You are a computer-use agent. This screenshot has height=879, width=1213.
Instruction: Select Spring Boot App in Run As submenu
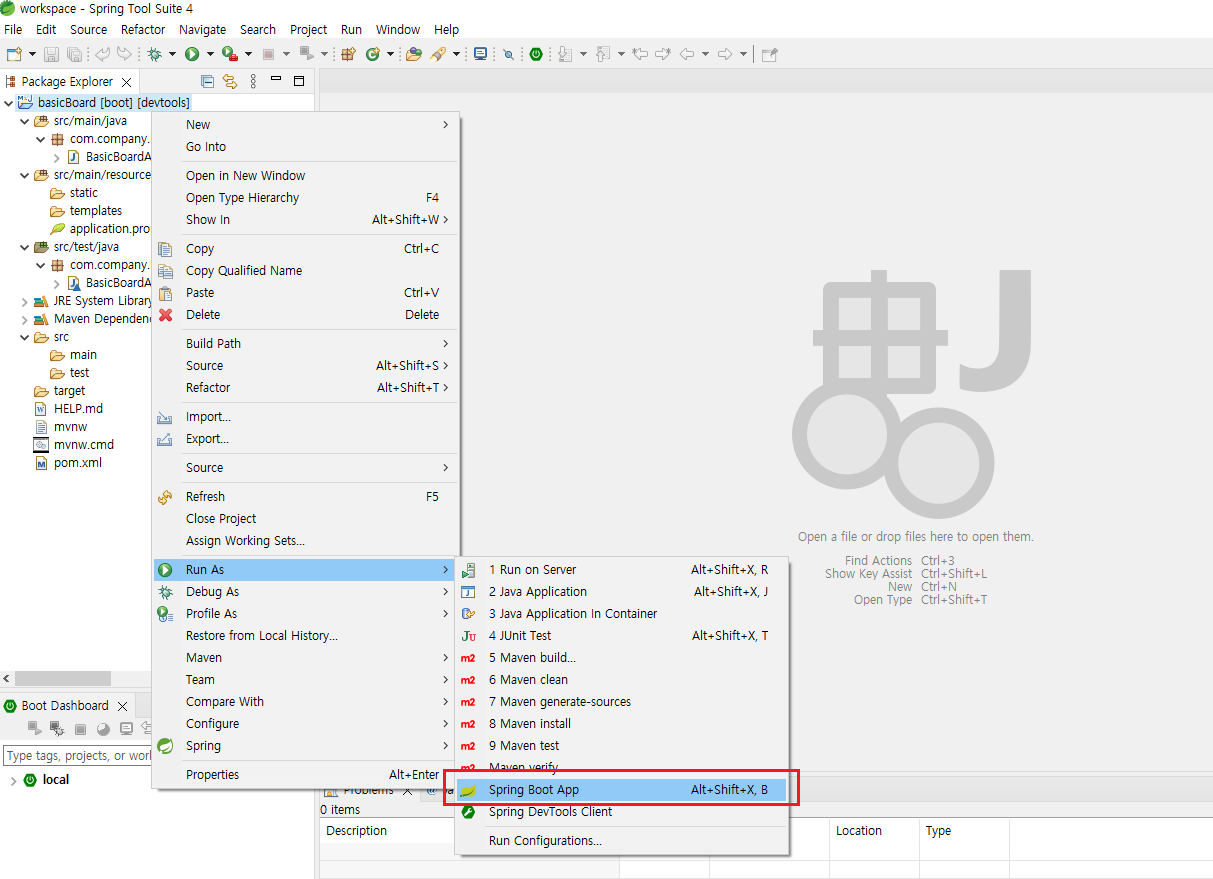tap(621, 790)
